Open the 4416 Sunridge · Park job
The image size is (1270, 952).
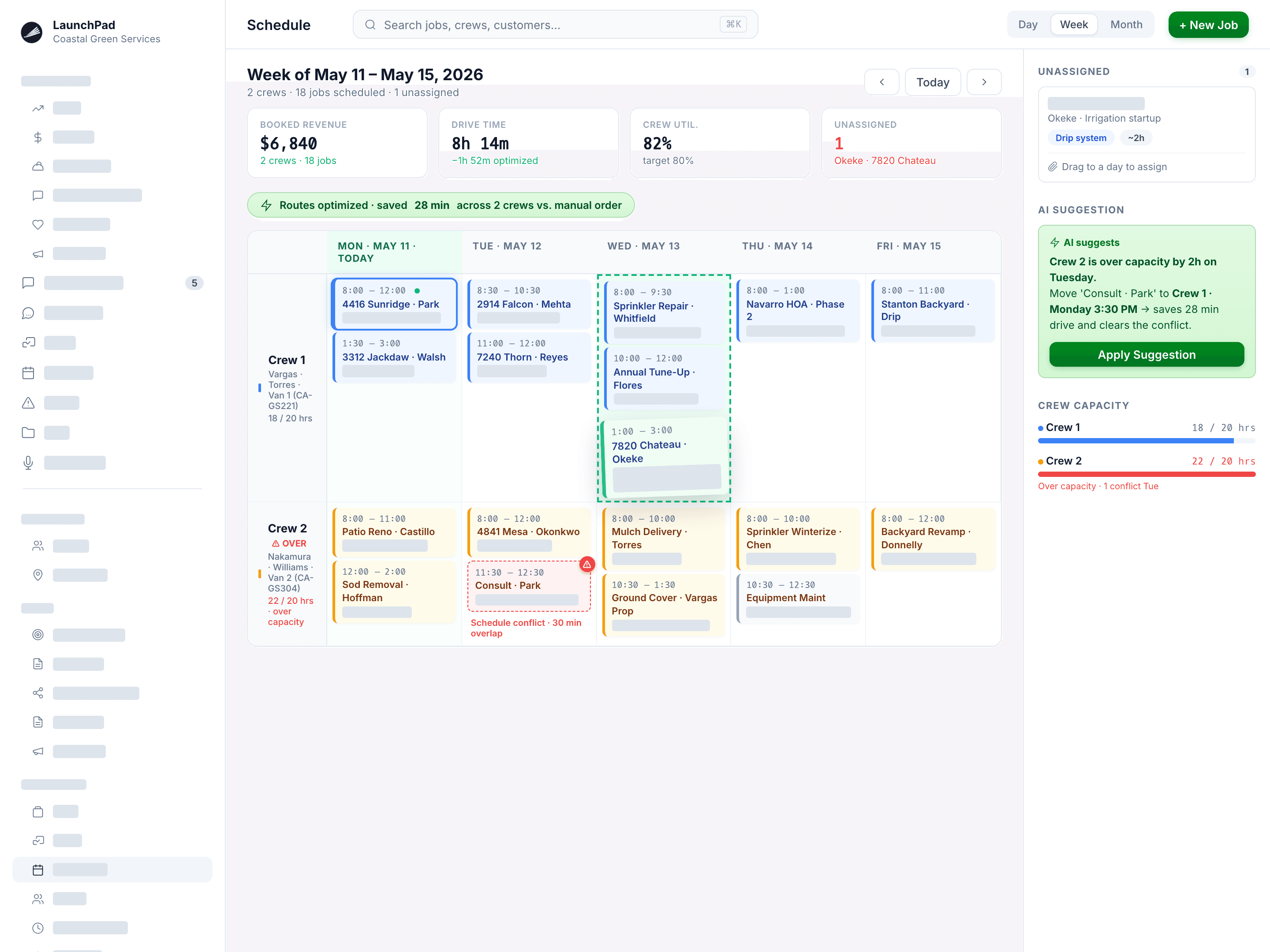[x=394, y=304]
